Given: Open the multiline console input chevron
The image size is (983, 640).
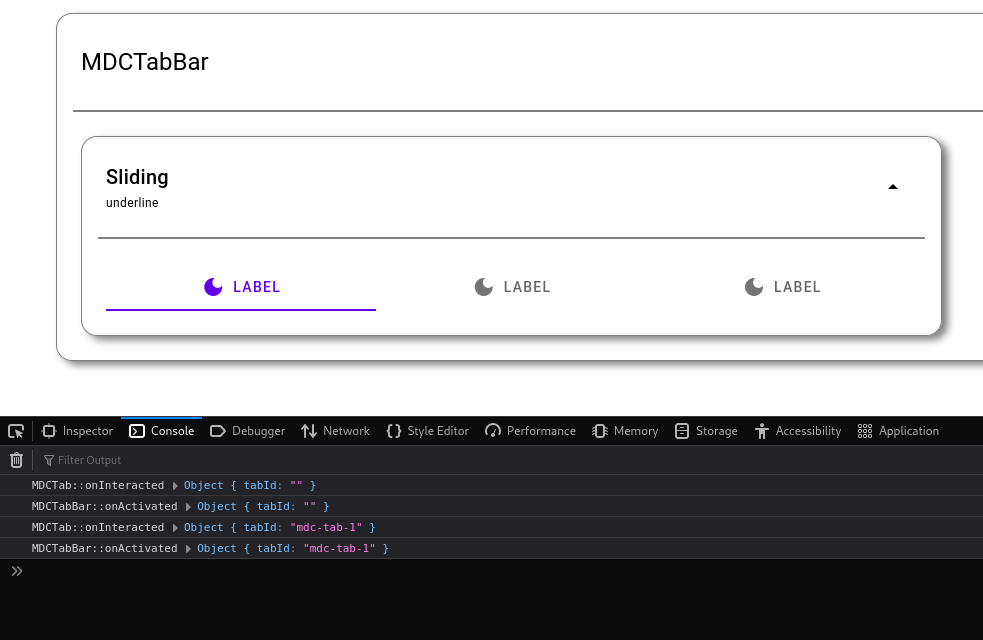Looking at the screenshot, I should pos(16,570).
